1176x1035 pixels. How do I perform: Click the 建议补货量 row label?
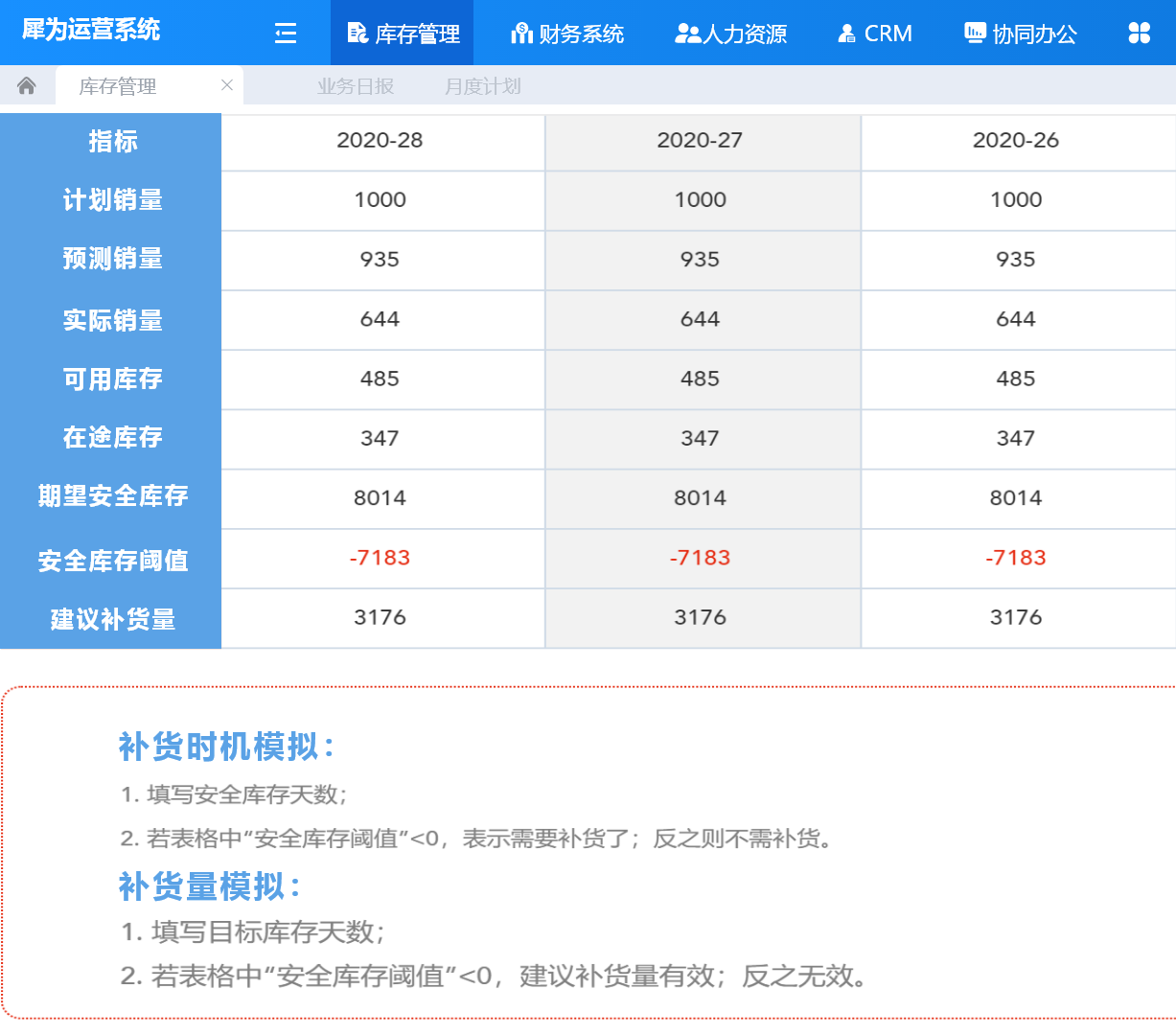point(112,619)
